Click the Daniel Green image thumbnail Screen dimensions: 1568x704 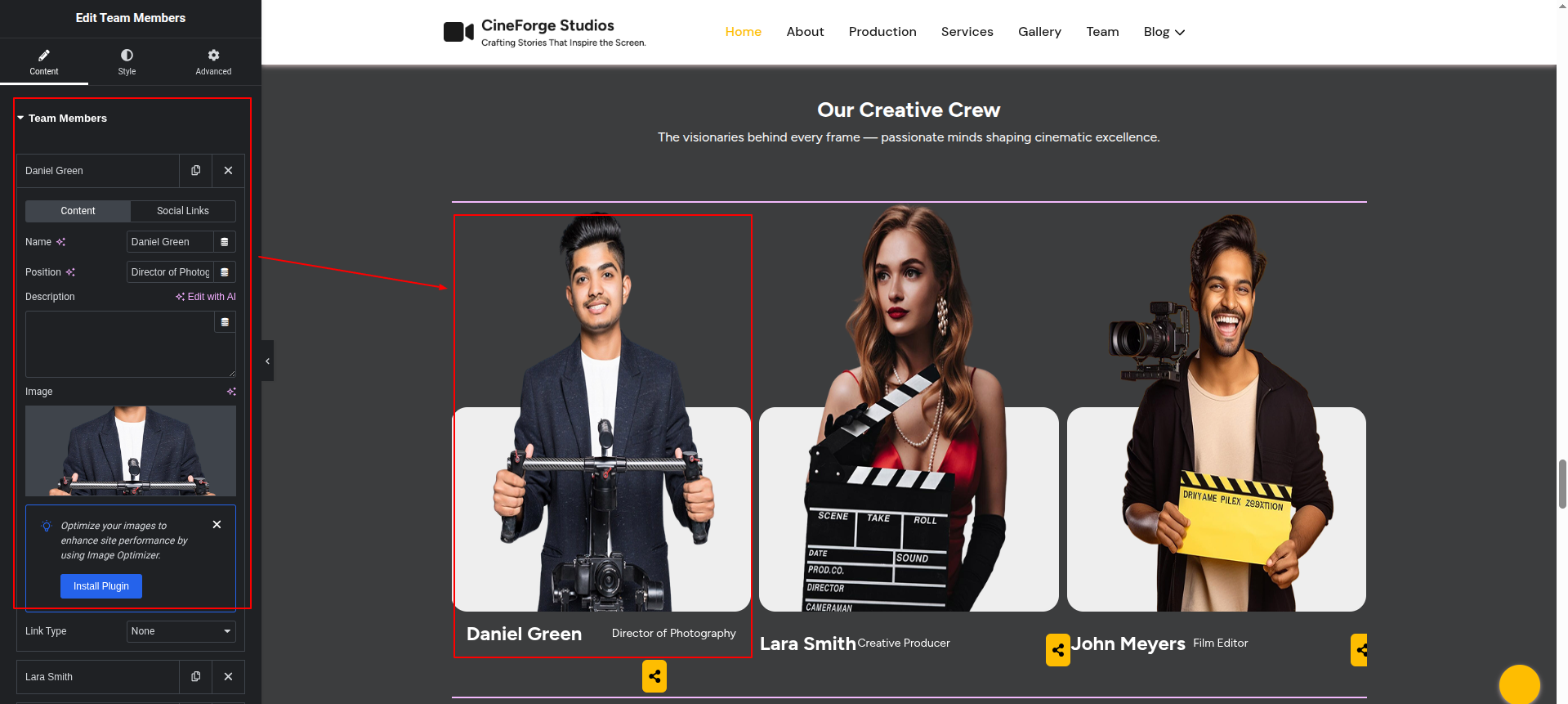tap(131, 451)
